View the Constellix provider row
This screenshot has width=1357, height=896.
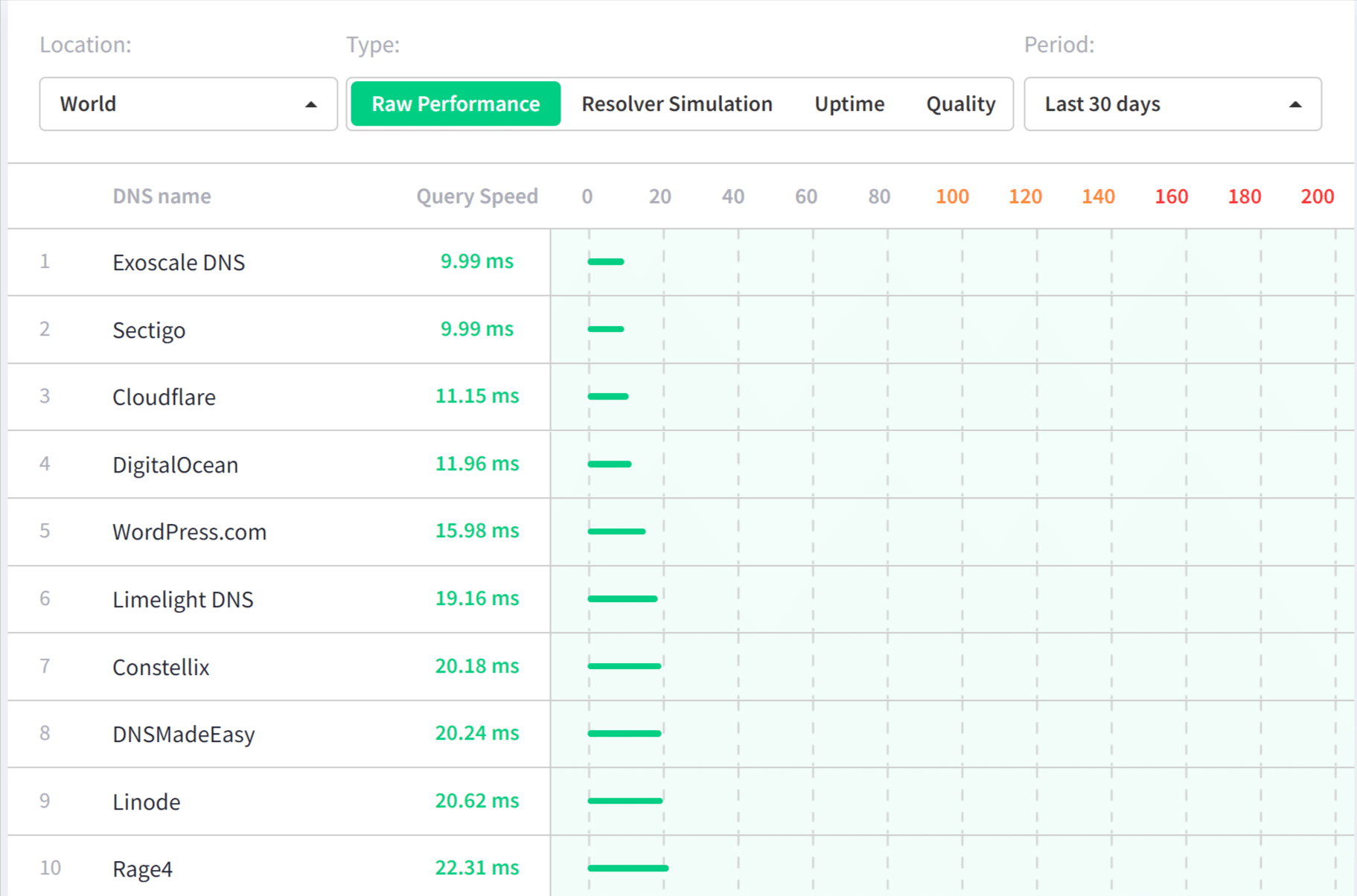pos(161,667)
